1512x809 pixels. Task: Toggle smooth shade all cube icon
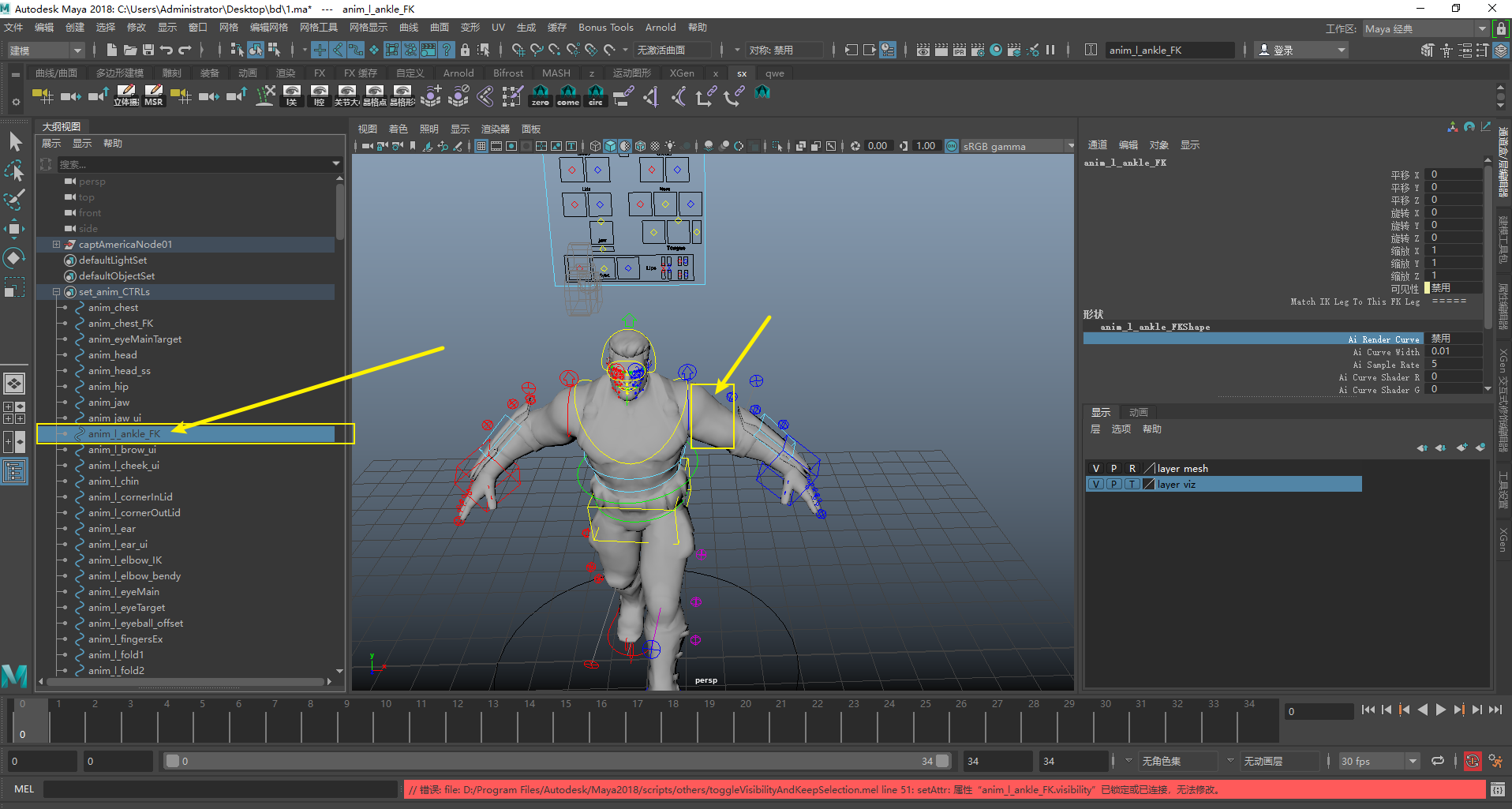[610, 146]
